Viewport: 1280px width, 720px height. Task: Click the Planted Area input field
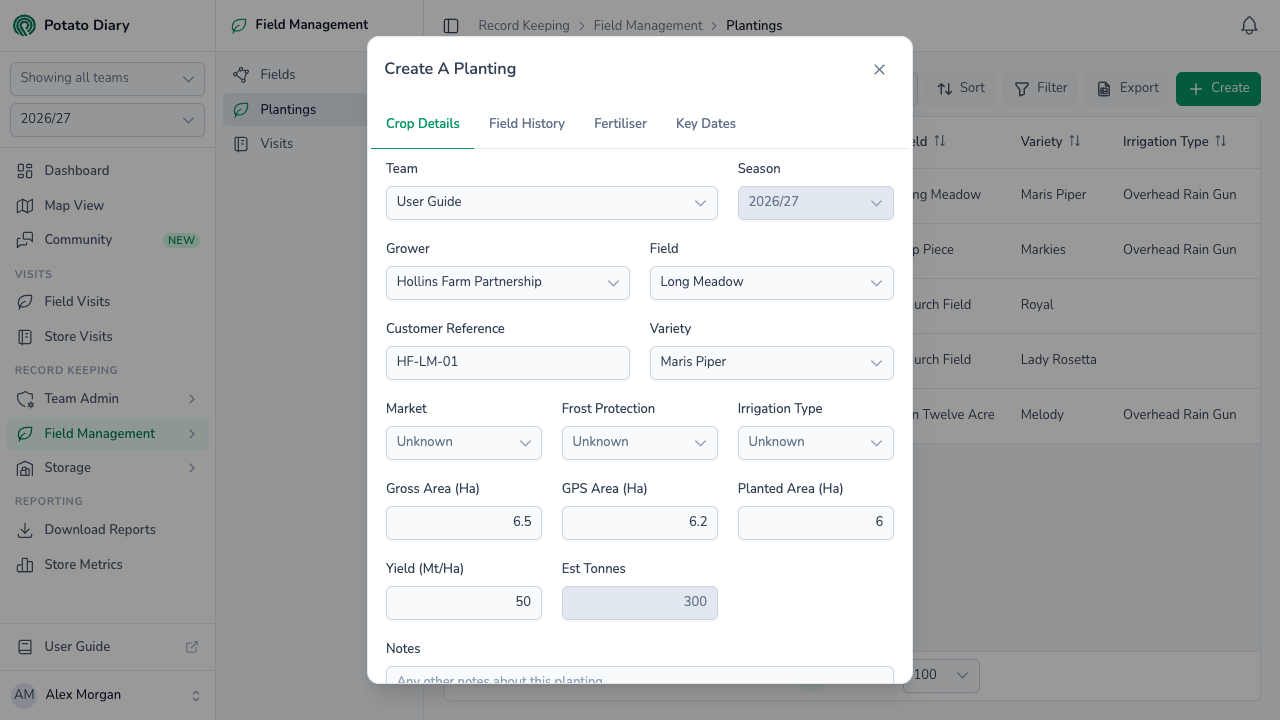[x=816, y=523]
